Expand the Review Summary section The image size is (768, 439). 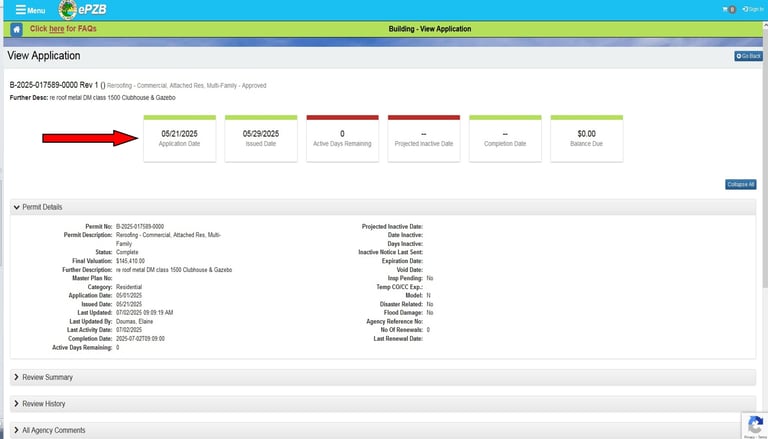[383, 377]
